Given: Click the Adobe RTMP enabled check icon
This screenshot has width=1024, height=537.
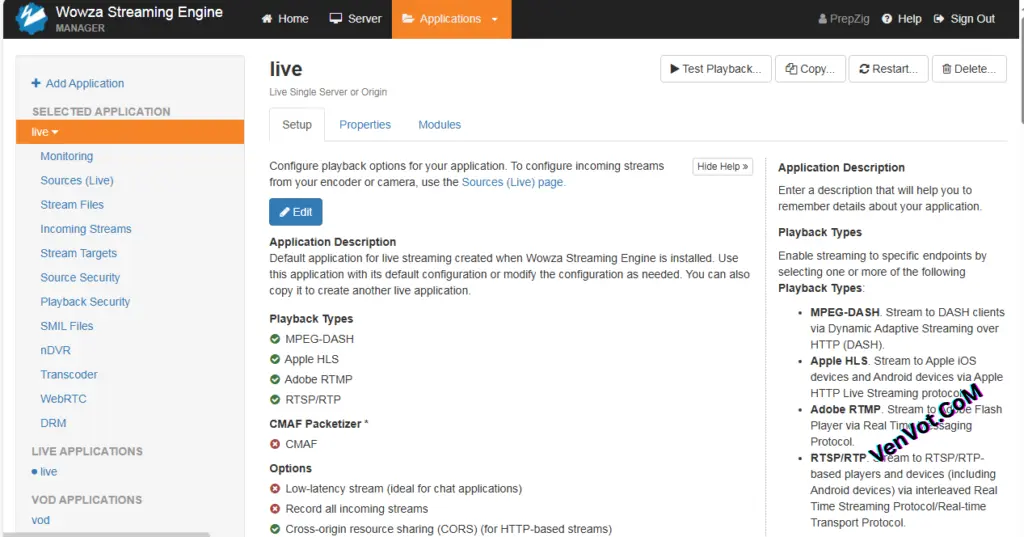Looking at the screenshot, I should click(275, 380).
